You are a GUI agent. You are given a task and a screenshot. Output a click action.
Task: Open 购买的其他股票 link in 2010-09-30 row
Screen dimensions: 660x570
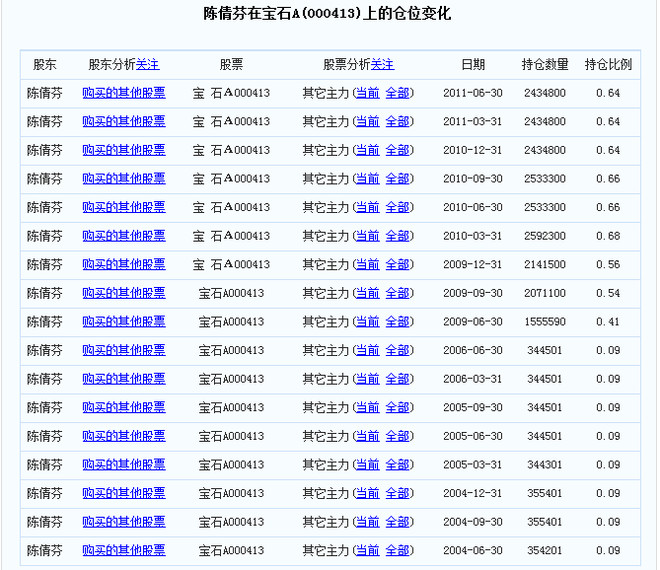point(124,179)
